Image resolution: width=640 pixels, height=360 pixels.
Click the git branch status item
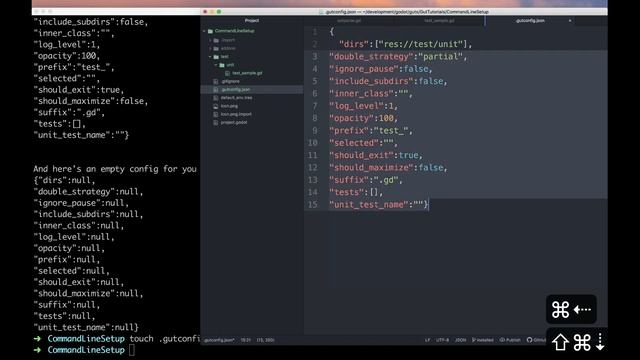[482, 340]
